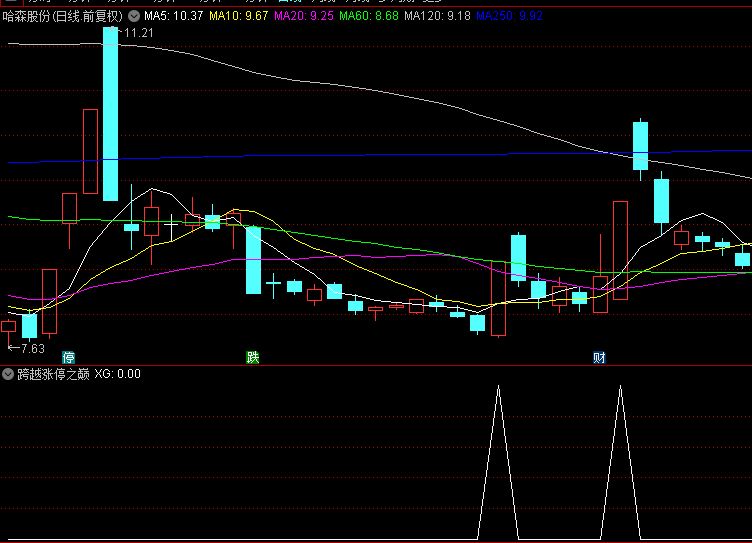Select the white cross doji candlestick

171,227
